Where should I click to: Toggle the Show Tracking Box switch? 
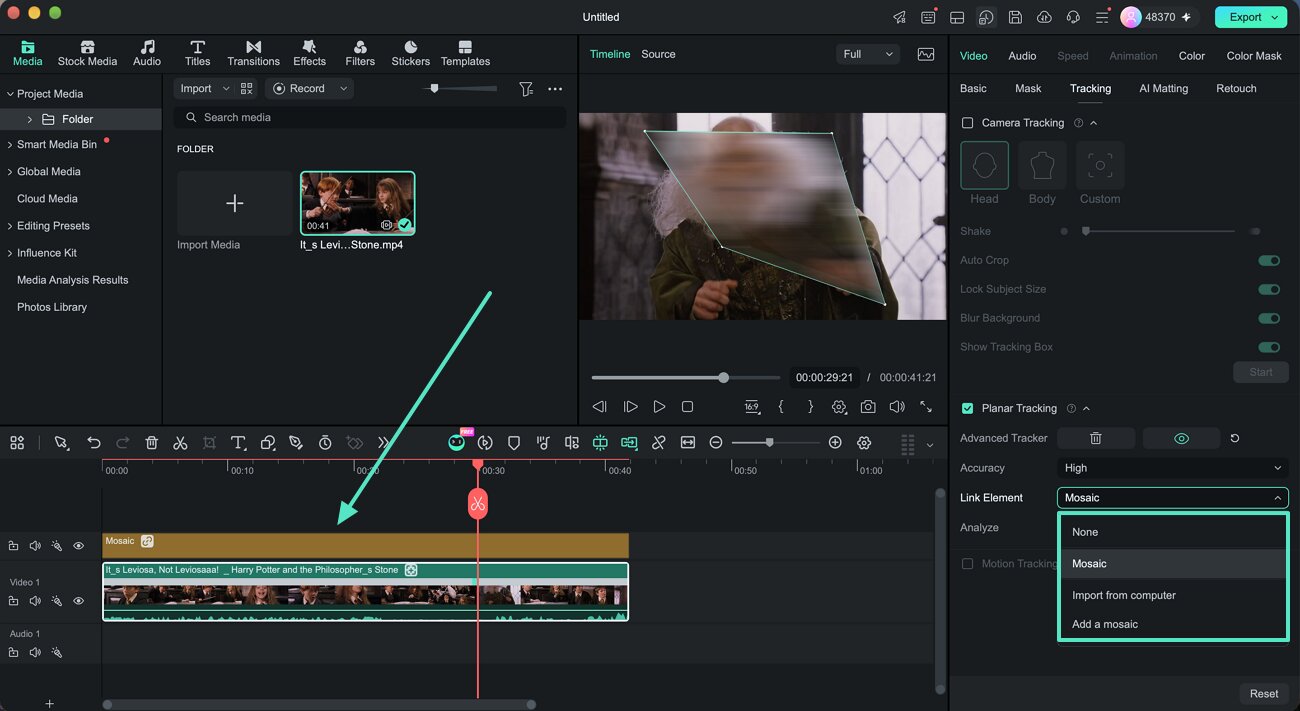click(x=1269, y=347)
